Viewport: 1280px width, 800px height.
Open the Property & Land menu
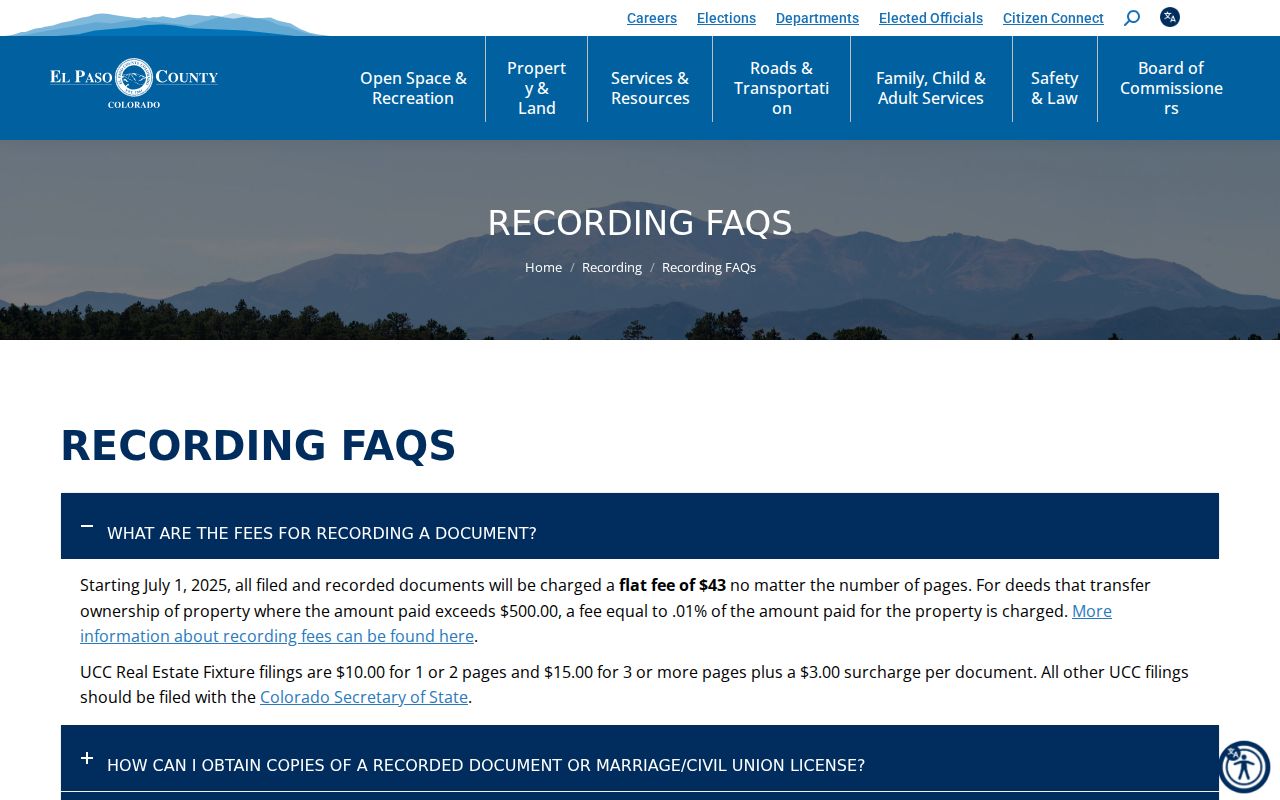pos(536,88)
